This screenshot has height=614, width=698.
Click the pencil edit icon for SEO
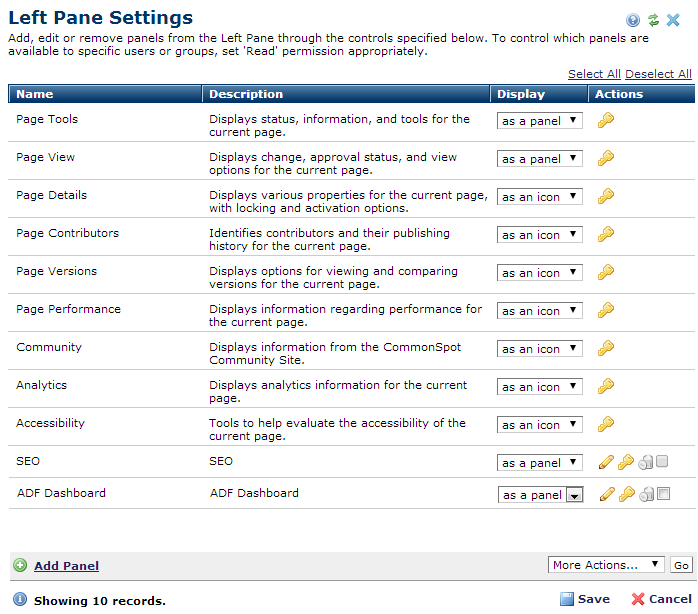[605, 462]
